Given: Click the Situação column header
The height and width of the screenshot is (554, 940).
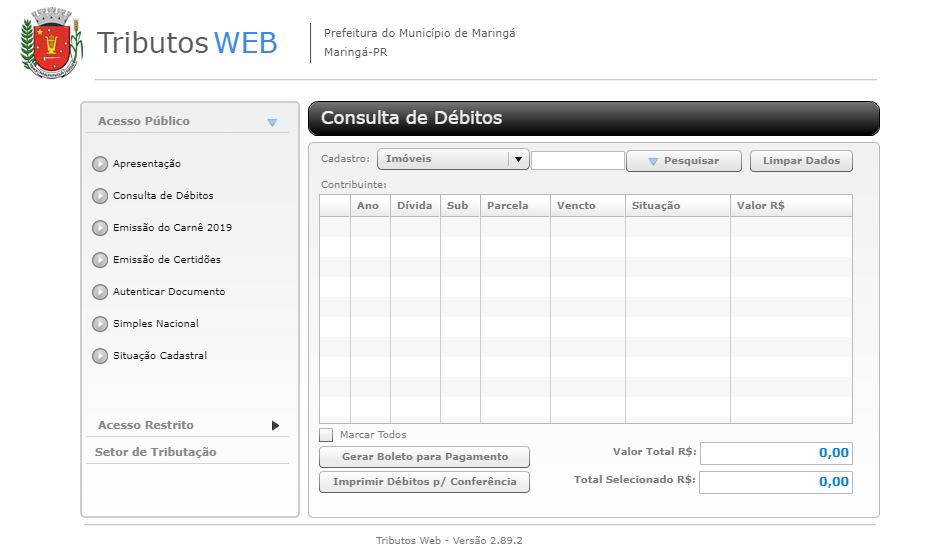Looking at the screenshot, I should 678,206.
